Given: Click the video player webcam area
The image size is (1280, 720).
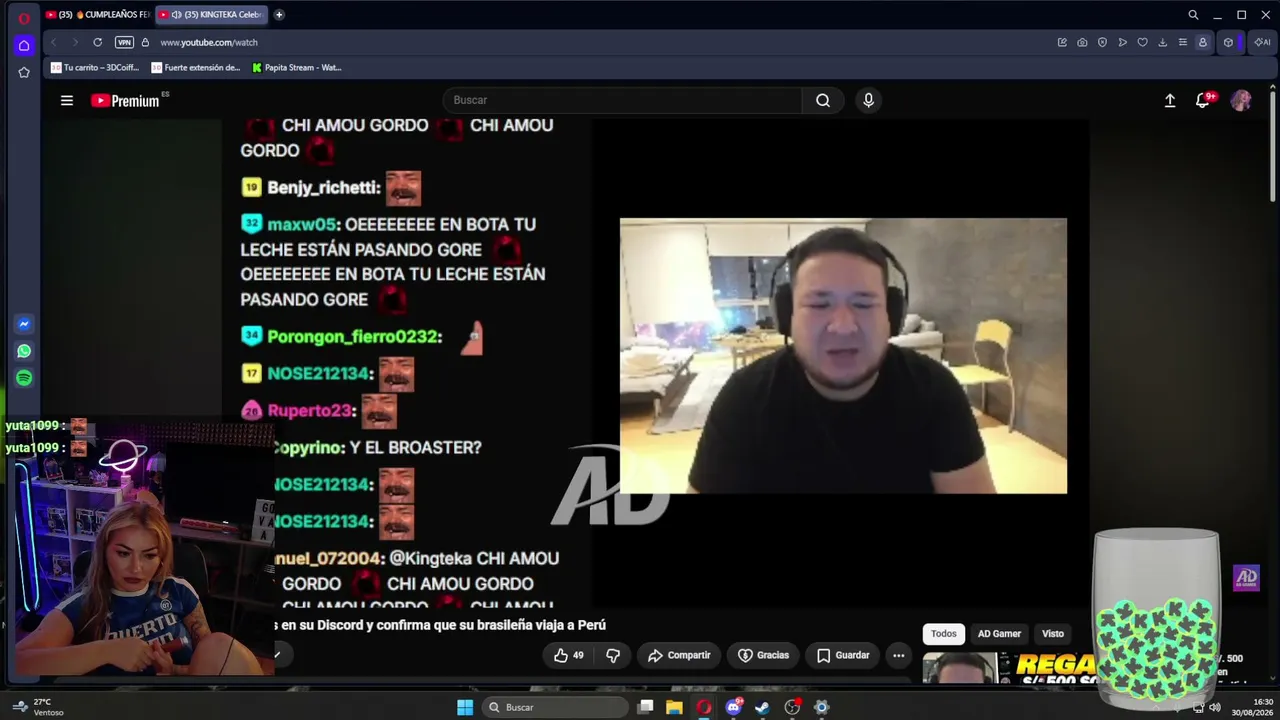Looking at the screenshot, I should [x=843, y=356].
